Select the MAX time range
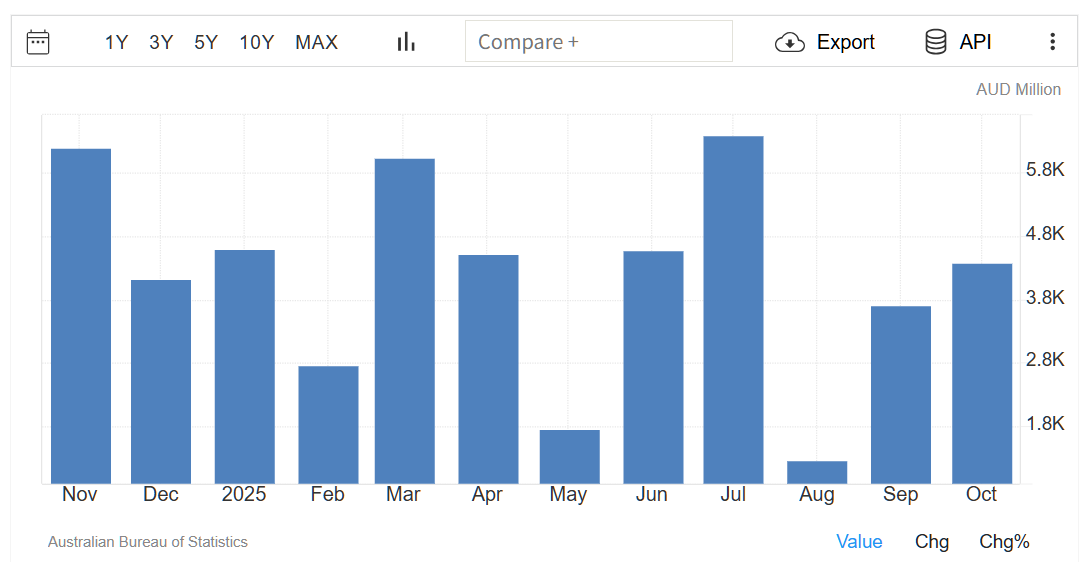Screen dimensions: 1091x562 (x=316, y=42)
